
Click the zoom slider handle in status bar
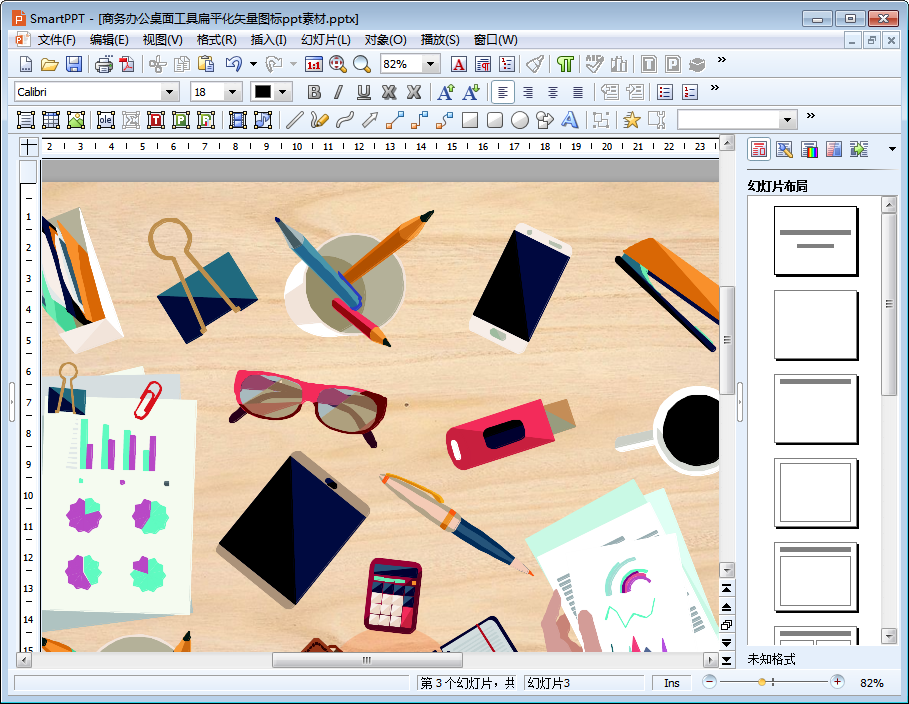coord(762,682)
